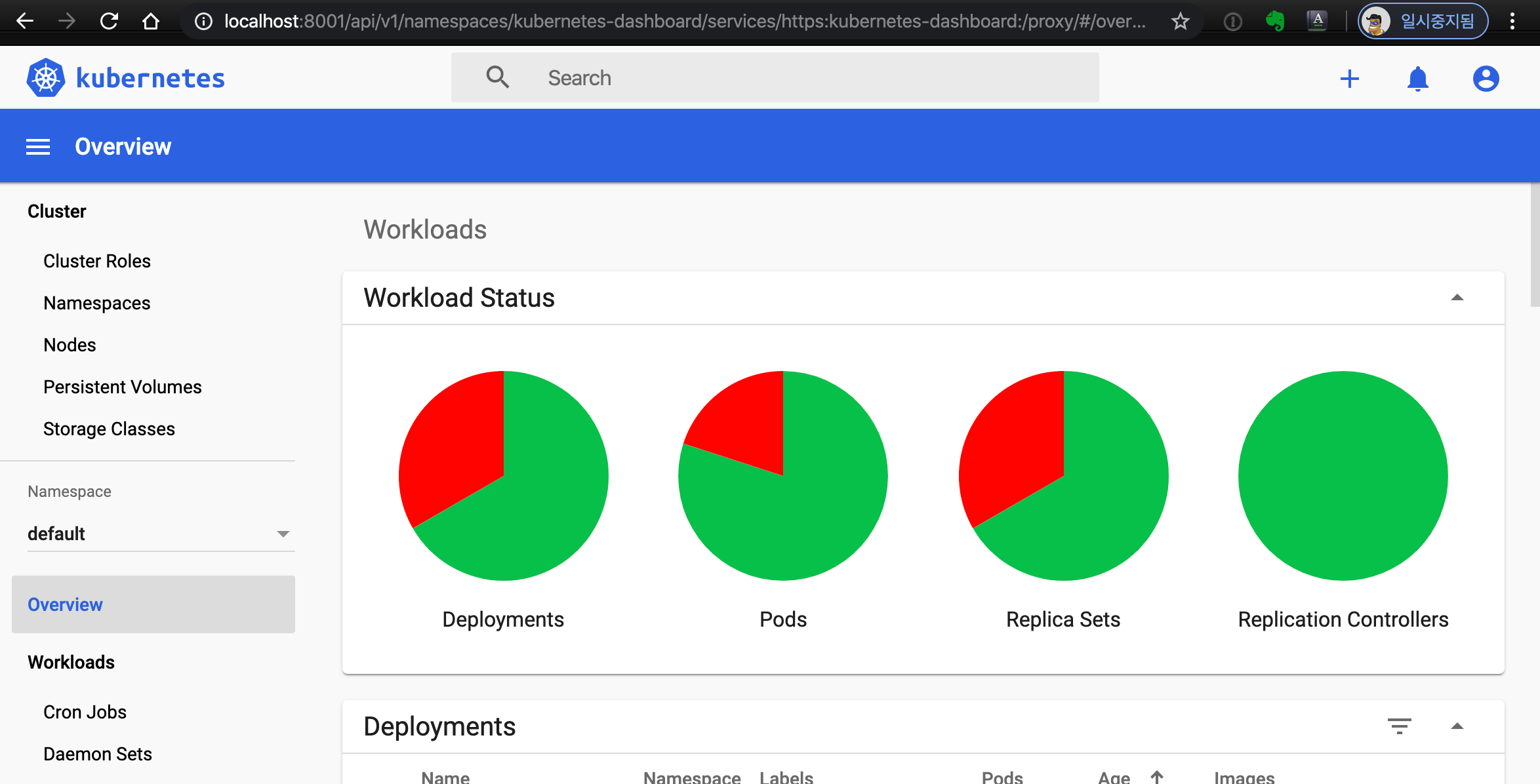
Task: Collapse the Workload Status card
Action: [x=1457, y=298]
